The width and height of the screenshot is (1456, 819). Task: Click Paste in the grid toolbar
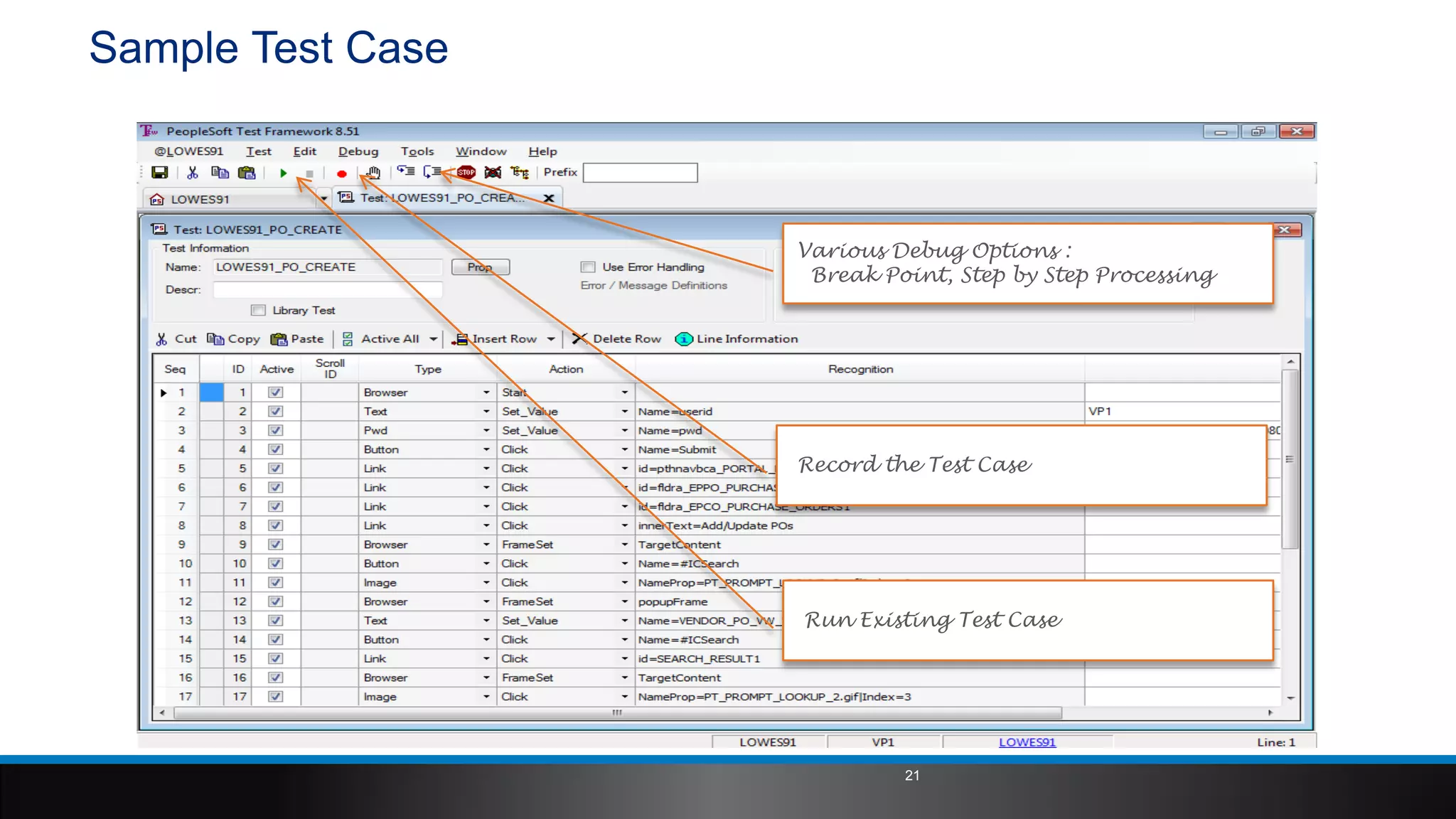point(297,339)
